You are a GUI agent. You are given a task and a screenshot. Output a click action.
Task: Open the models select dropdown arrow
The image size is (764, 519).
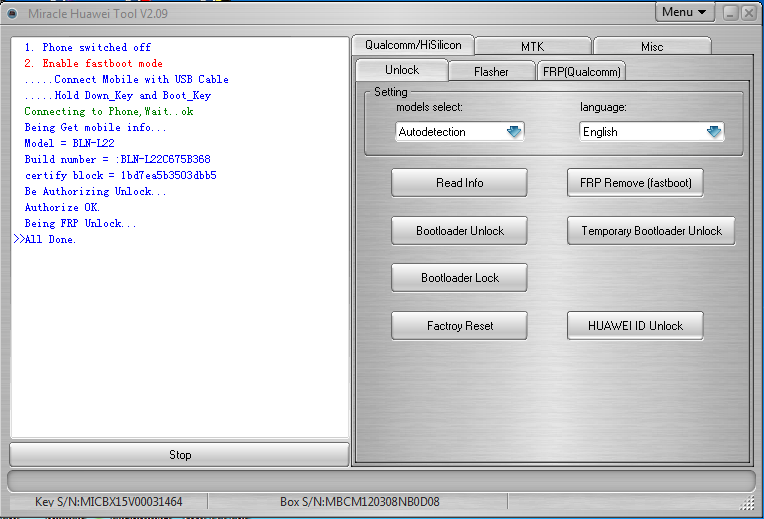click(514, 132)
